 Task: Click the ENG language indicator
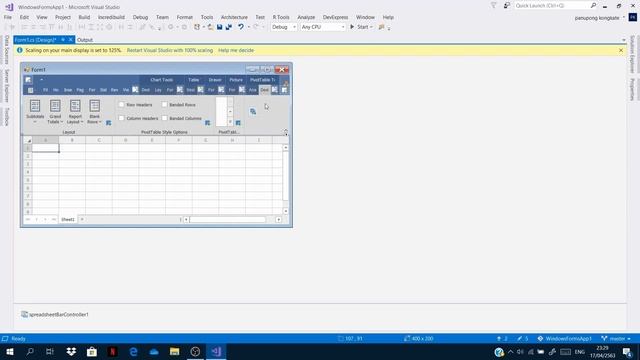pos(580,352)
